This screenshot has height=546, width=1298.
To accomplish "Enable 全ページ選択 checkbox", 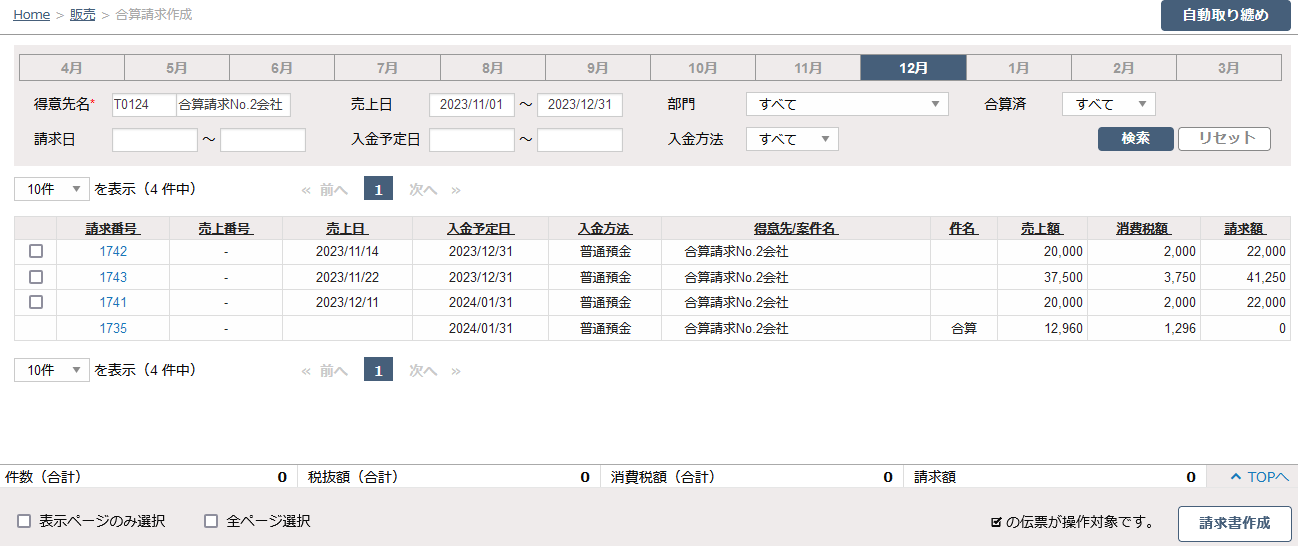I will tap(211, 521).
